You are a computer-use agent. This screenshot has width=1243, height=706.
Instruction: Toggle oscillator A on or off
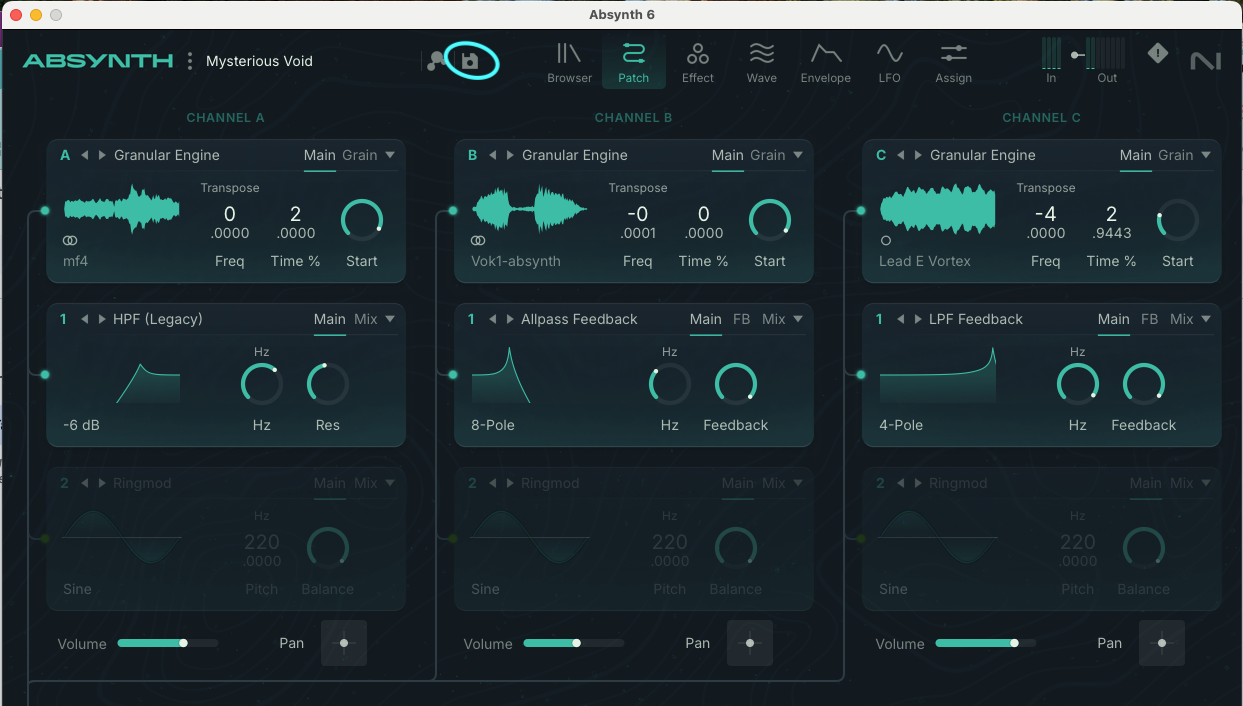coord(45,211)
